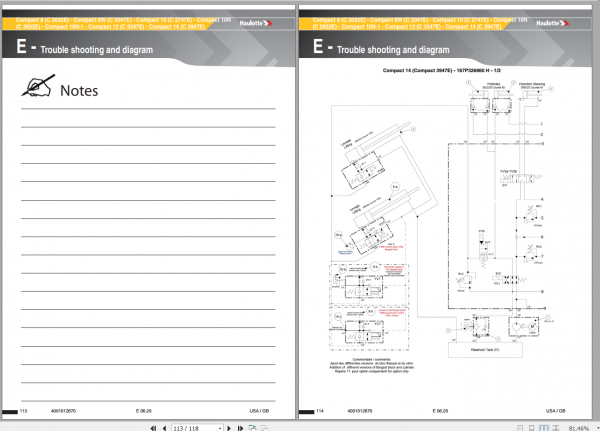Click the YV5a YV5b valve symbol
The image size is (600, 431).
tap(521, 178)
